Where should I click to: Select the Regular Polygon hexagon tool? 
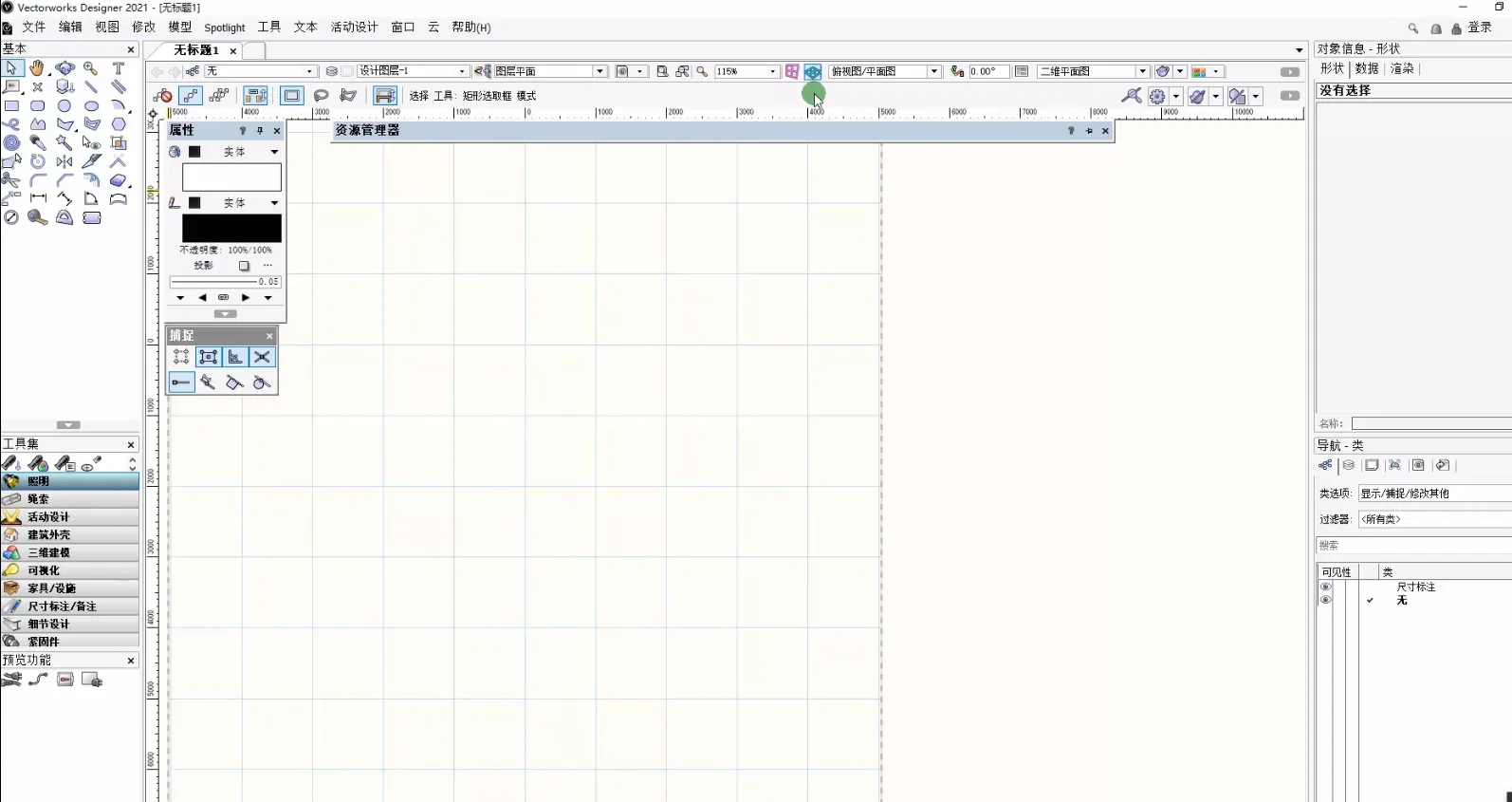coord(119,124)
